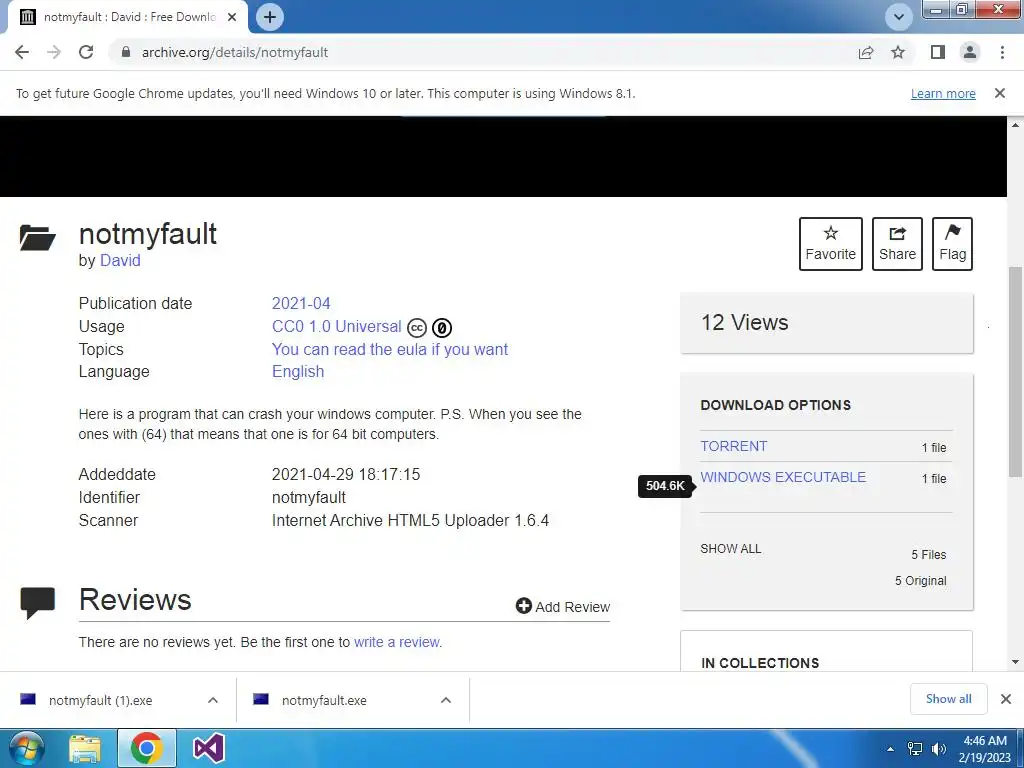Image resolution: width=1024 pixels, height=768 pixels.
Task: Click the Reviews speech bubble icon
Action: tap(37, 603)
